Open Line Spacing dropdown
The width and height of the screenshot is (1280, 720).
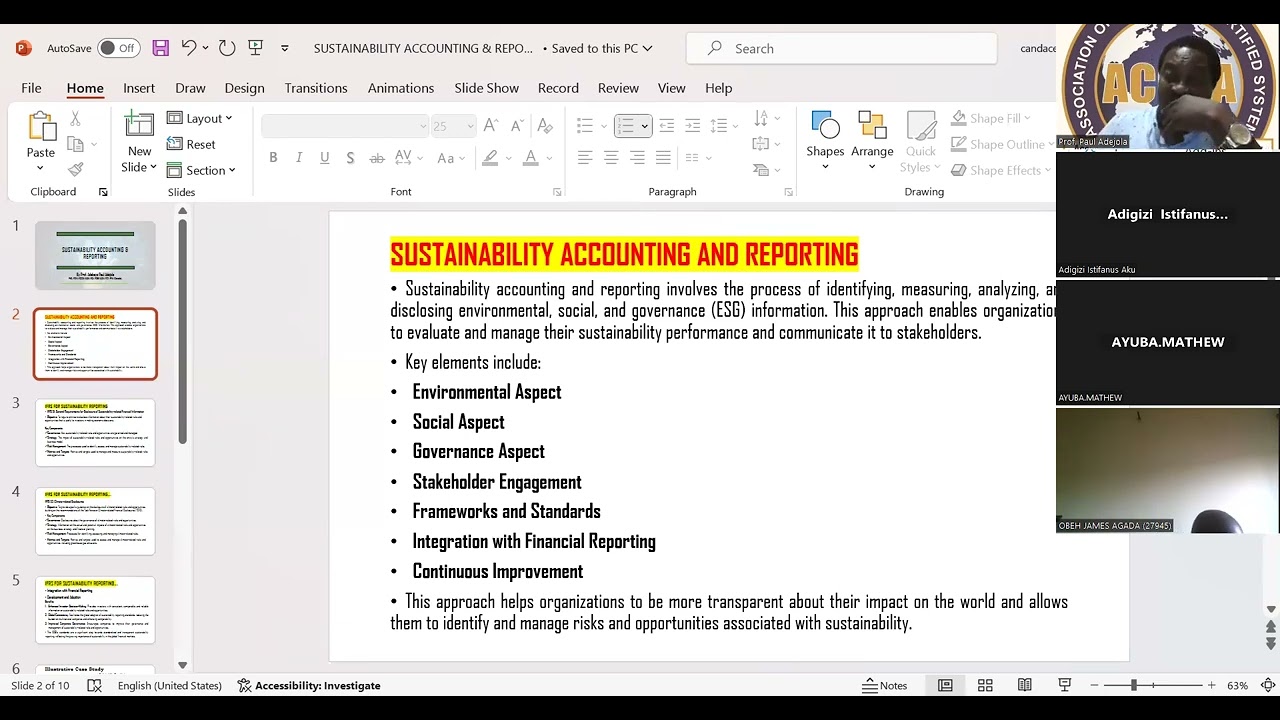coord(722,126)
